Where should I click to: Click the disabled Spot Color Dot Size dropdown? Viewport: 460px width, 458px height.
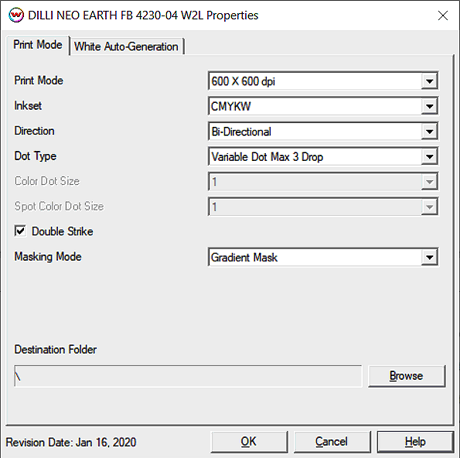[323, 207]
